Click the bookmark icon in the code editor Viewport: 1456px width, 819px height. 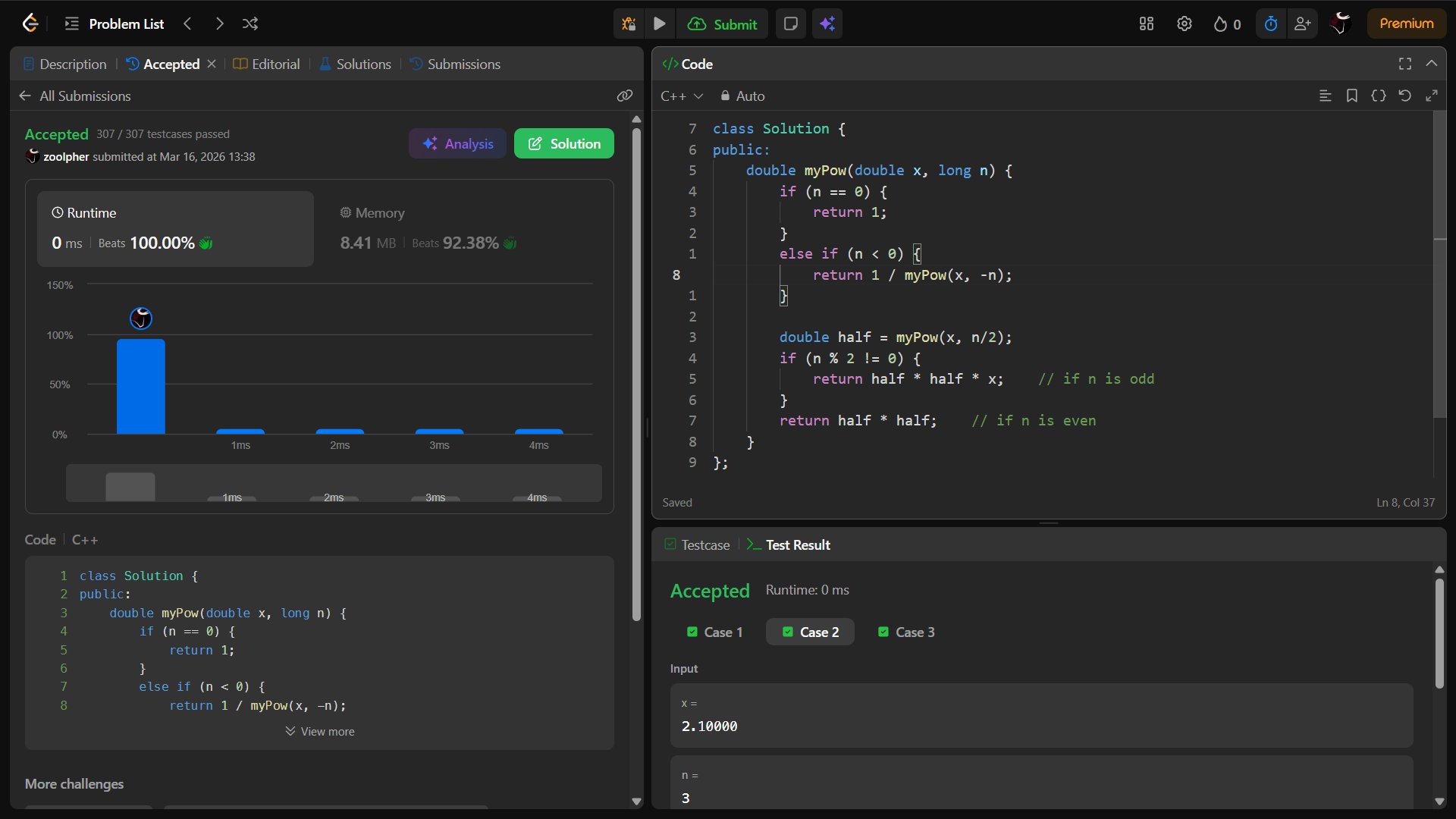click(1351, 96)
